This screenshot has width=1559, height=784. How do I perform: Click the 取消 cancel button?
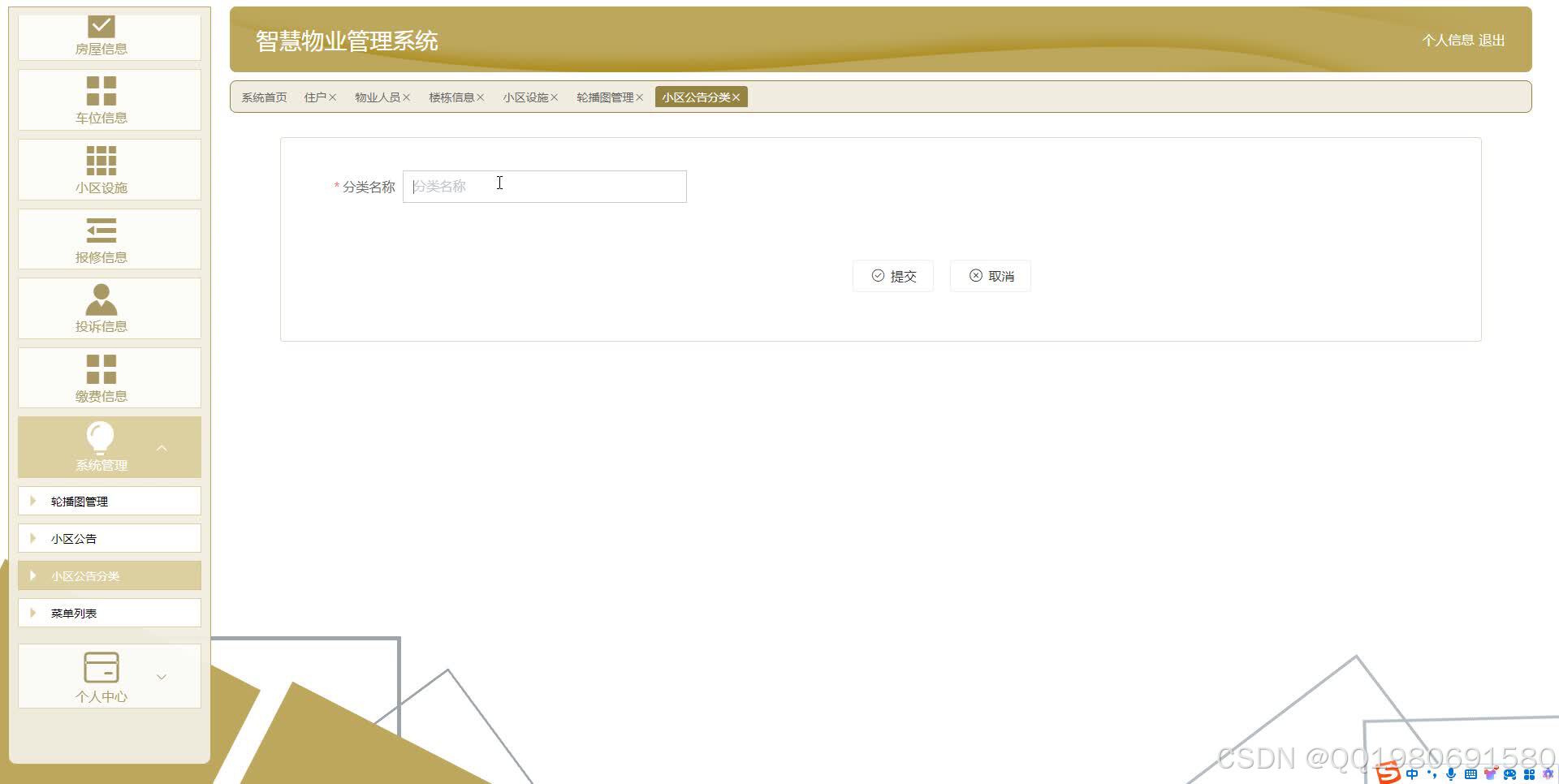coord(990,276)
